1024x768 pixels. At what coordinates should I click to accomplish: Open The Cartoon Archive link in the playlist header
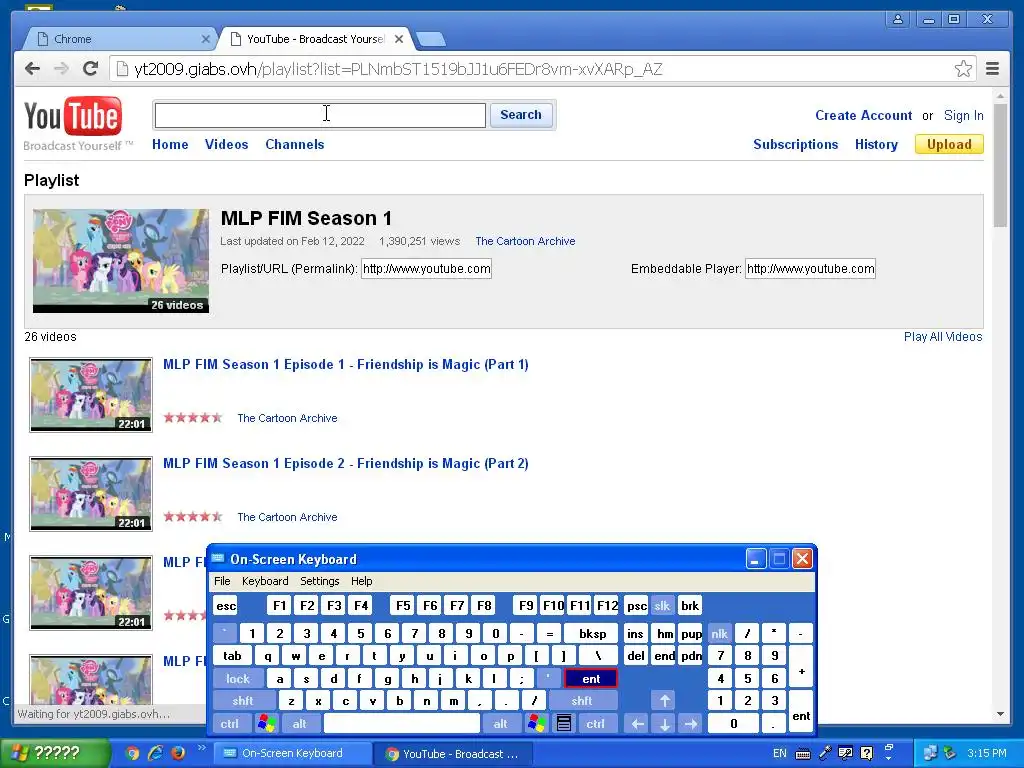tap(525, 241)
